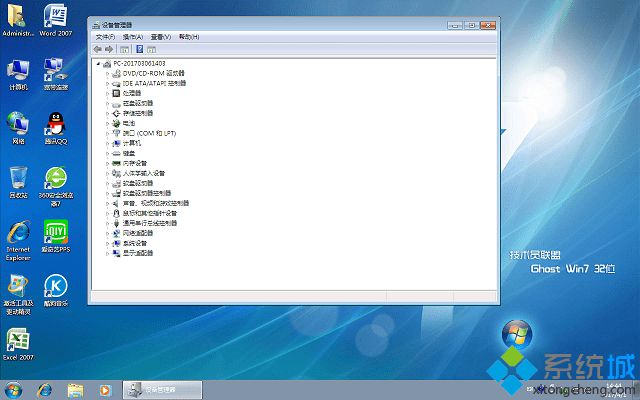Launch Windows Media Player from taskbar

tap(105, 390)
